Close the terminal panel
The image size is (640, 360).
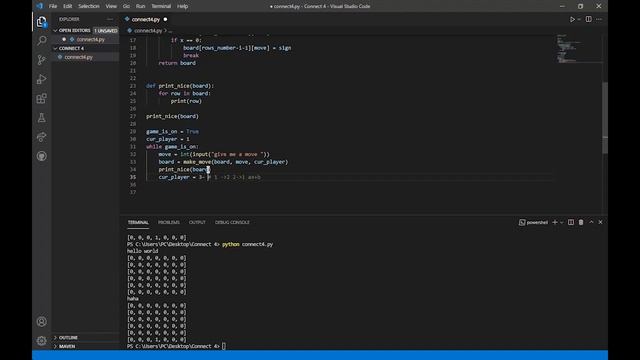tap(600, 222)
